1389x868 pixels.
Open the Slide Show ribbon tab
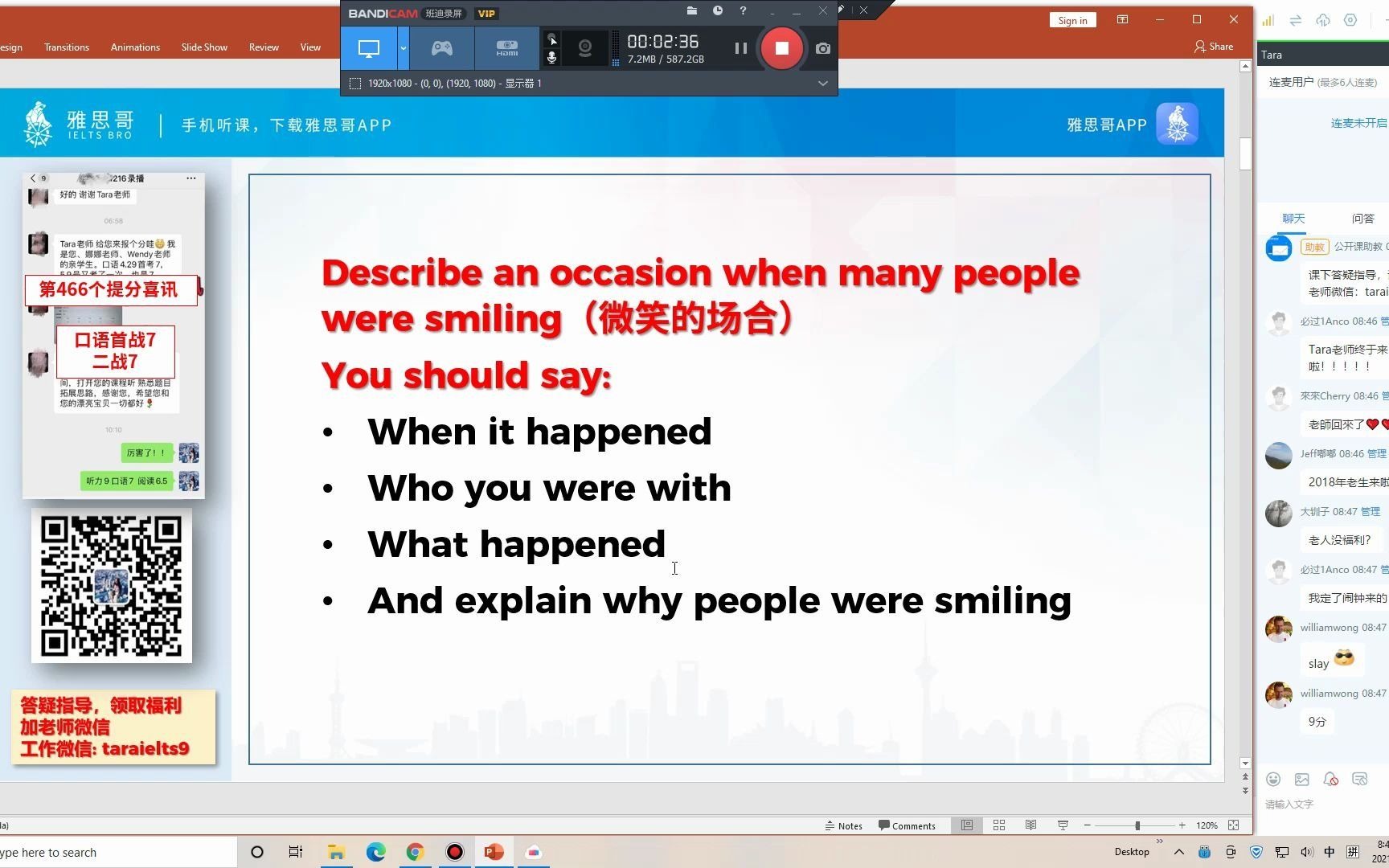point(204,47)
